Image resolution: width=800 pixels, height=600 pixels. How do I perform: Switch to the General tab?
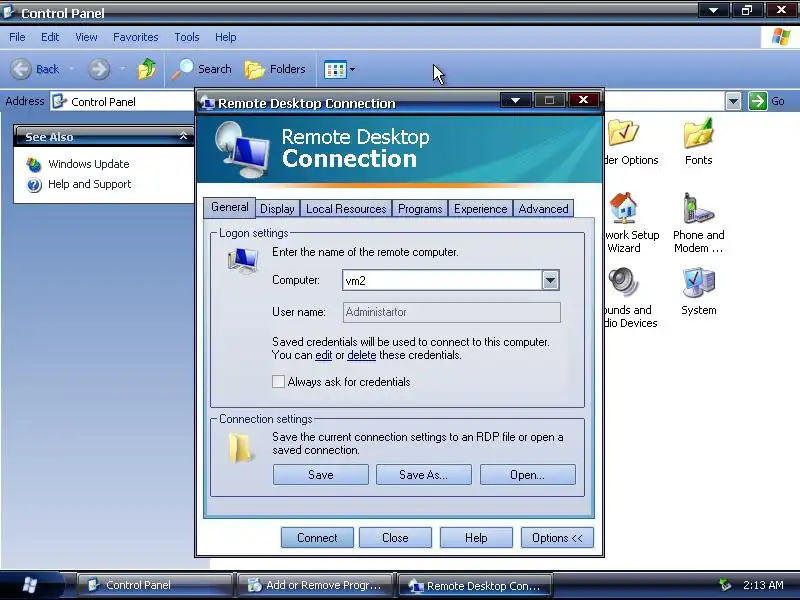coord(230,207)
